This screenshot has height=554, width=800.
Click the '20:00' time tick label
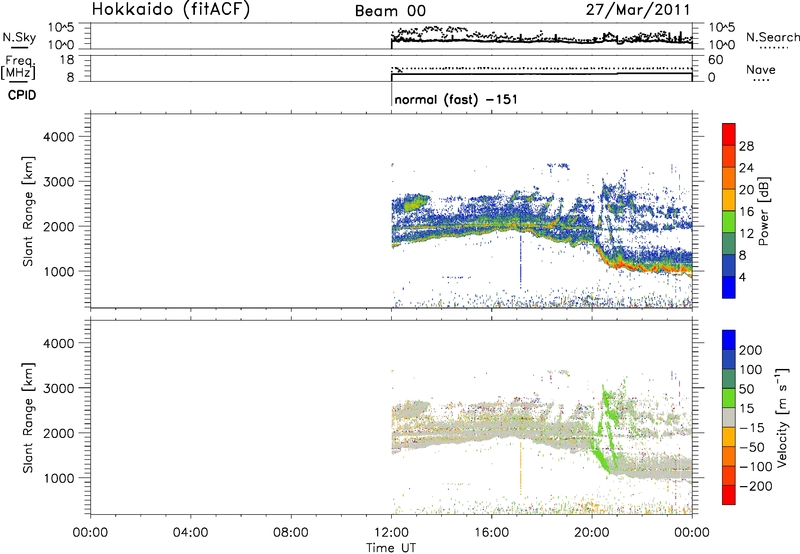tap(592, 533)
